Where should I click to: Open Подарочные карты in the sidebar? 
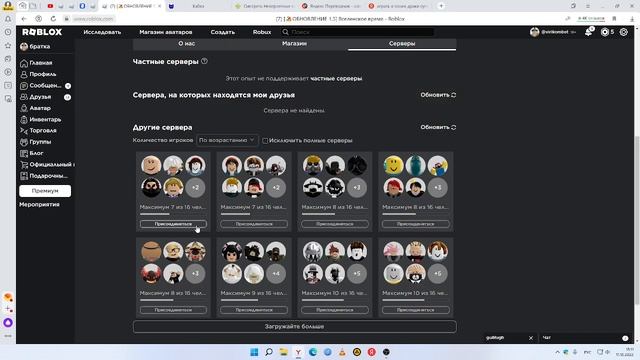[x=44, y=176]
